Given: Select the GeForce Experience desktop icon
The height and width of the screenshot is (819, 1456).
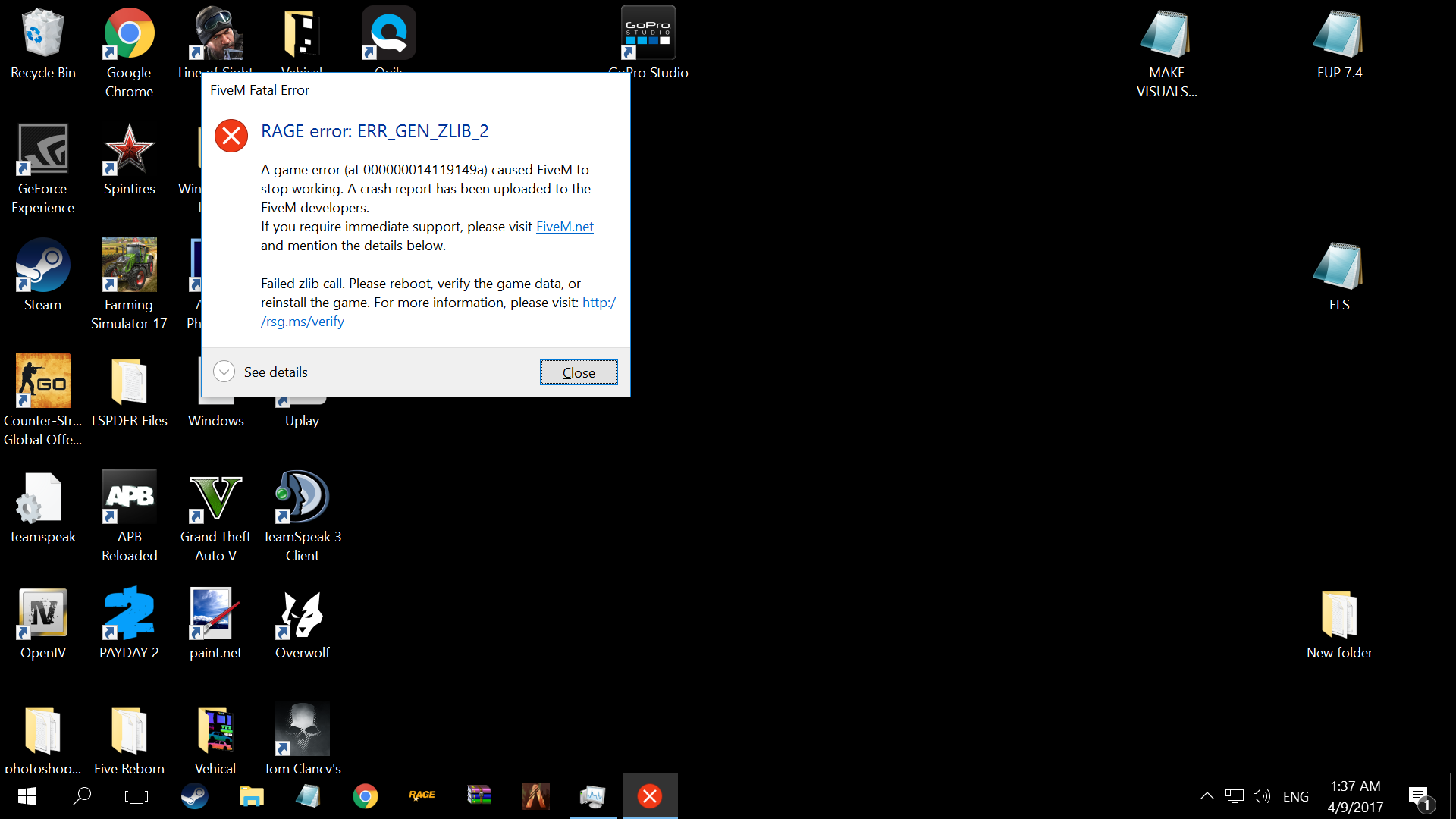Looking at the screenshot, I should tap(43, 169).
